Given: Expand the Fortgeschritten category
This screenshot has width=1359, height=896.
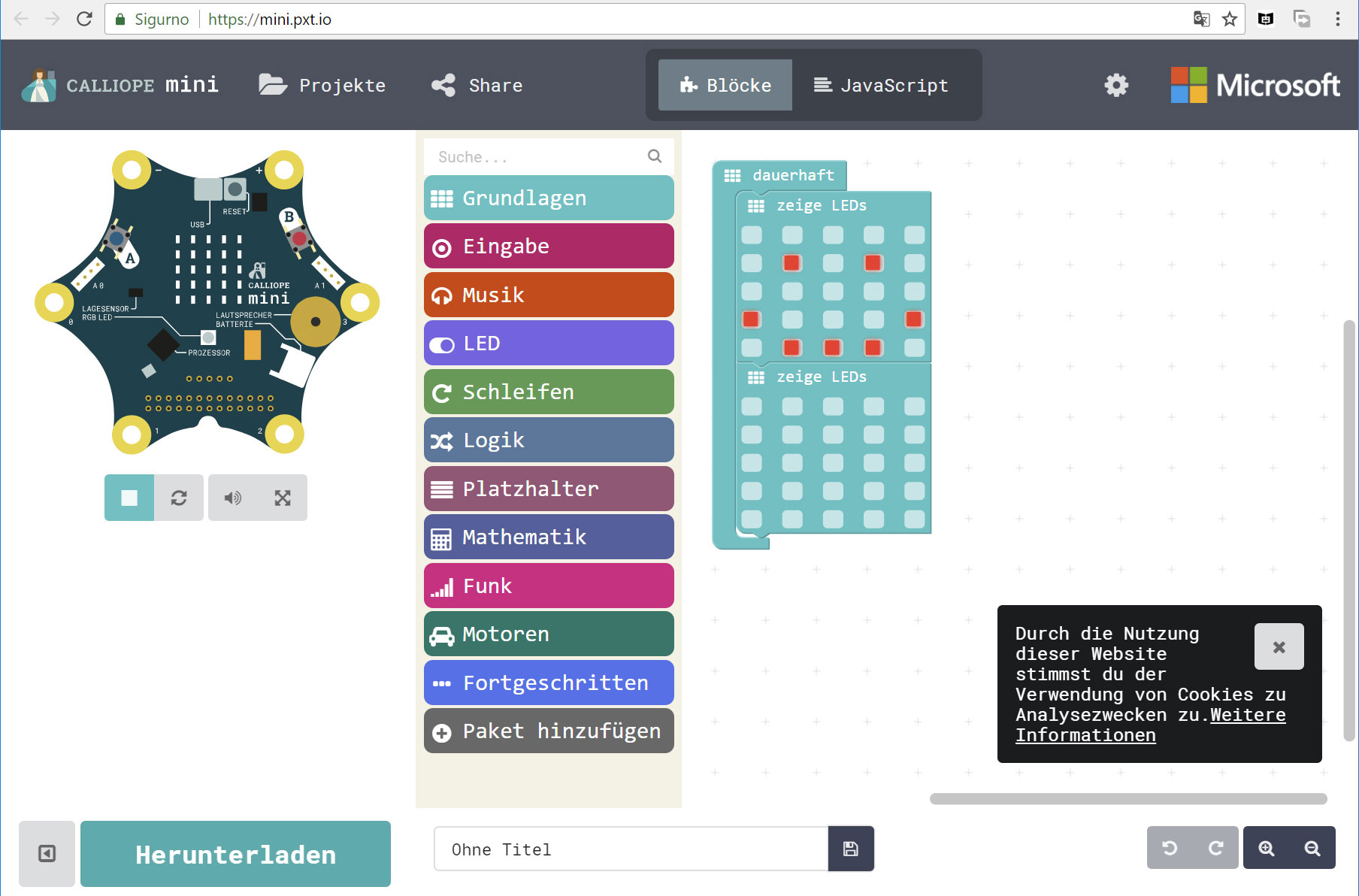Looking at the screenshot, I should (549, 683).
